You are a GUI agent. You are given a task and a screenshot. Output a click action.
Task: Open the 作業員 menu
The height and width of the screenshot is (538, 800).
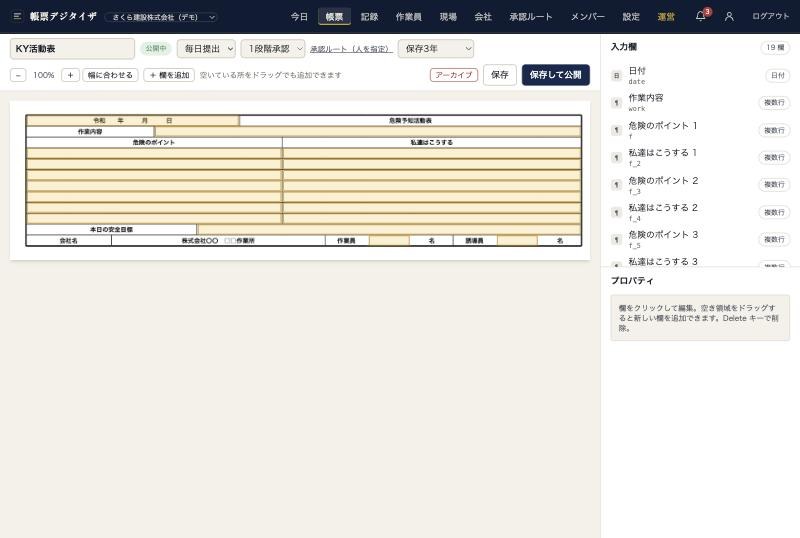tap(409, 16)
